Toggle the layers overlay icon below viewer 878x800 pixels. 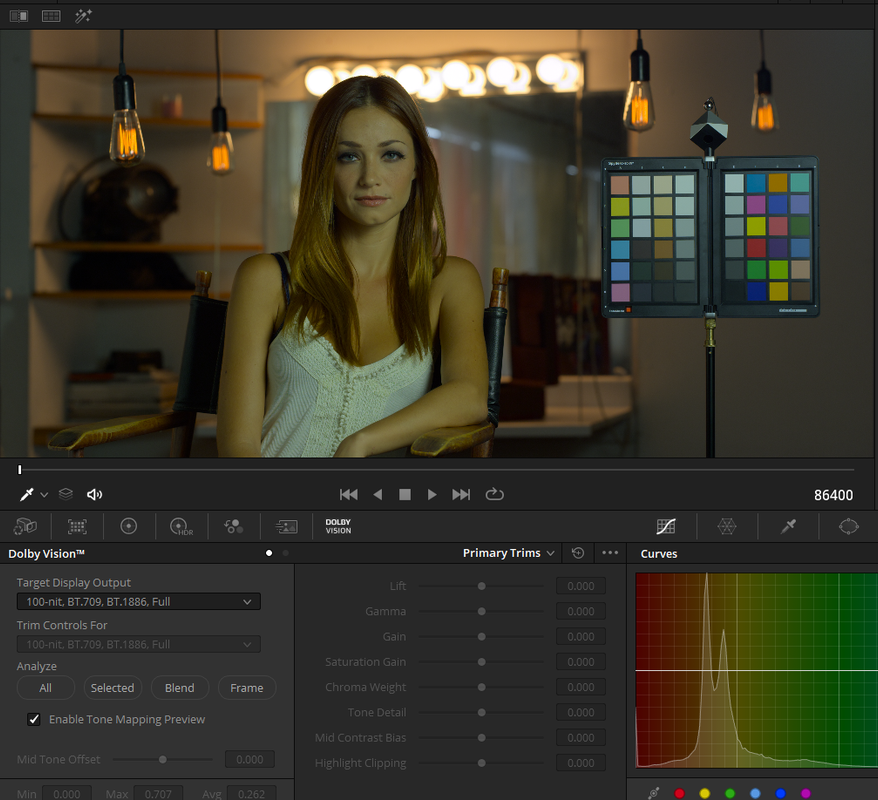[x=66, y=494]
